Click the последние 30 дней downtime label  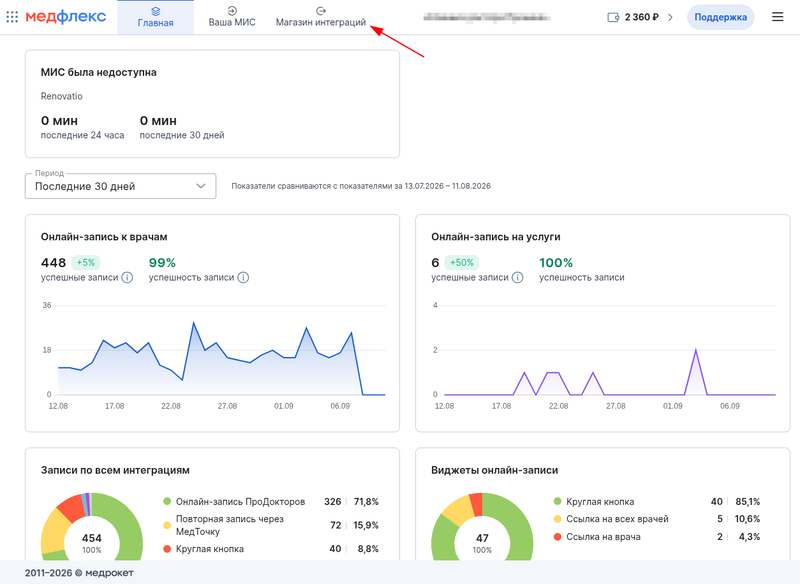click(182, 135)
